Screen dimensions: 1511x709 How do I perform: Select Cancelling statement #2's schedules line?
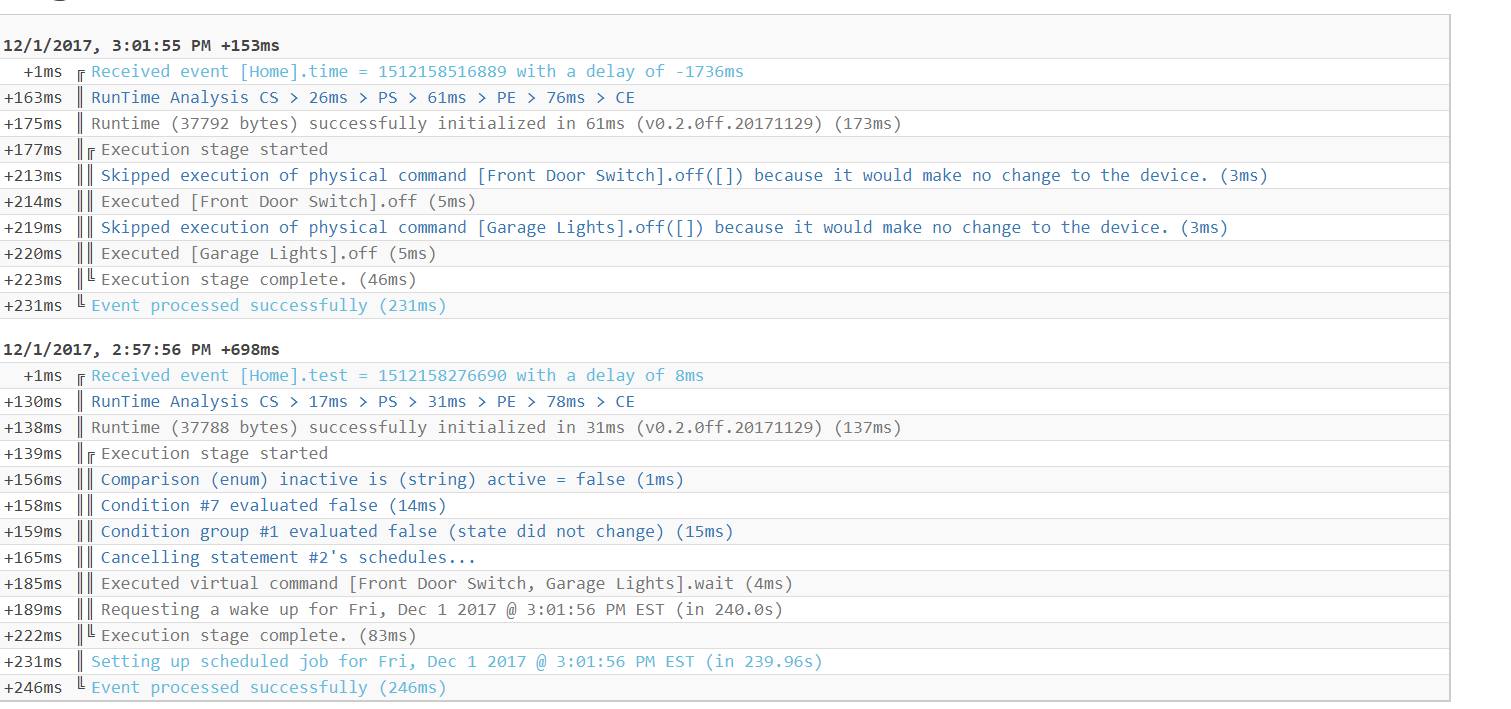(288, 558)
